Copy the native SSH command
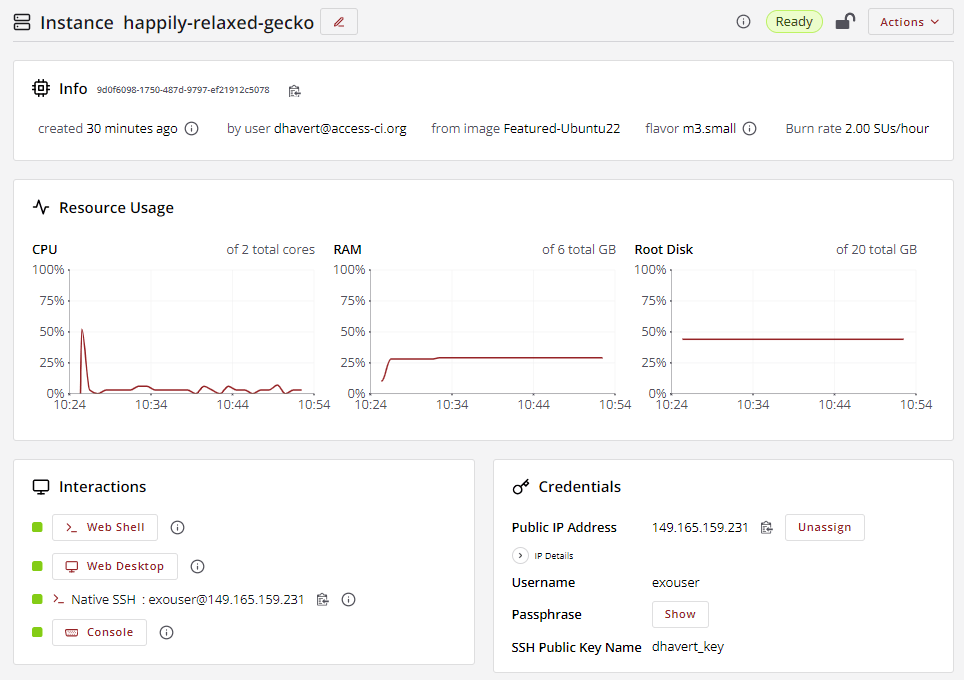964x680 pixels. 323,599
